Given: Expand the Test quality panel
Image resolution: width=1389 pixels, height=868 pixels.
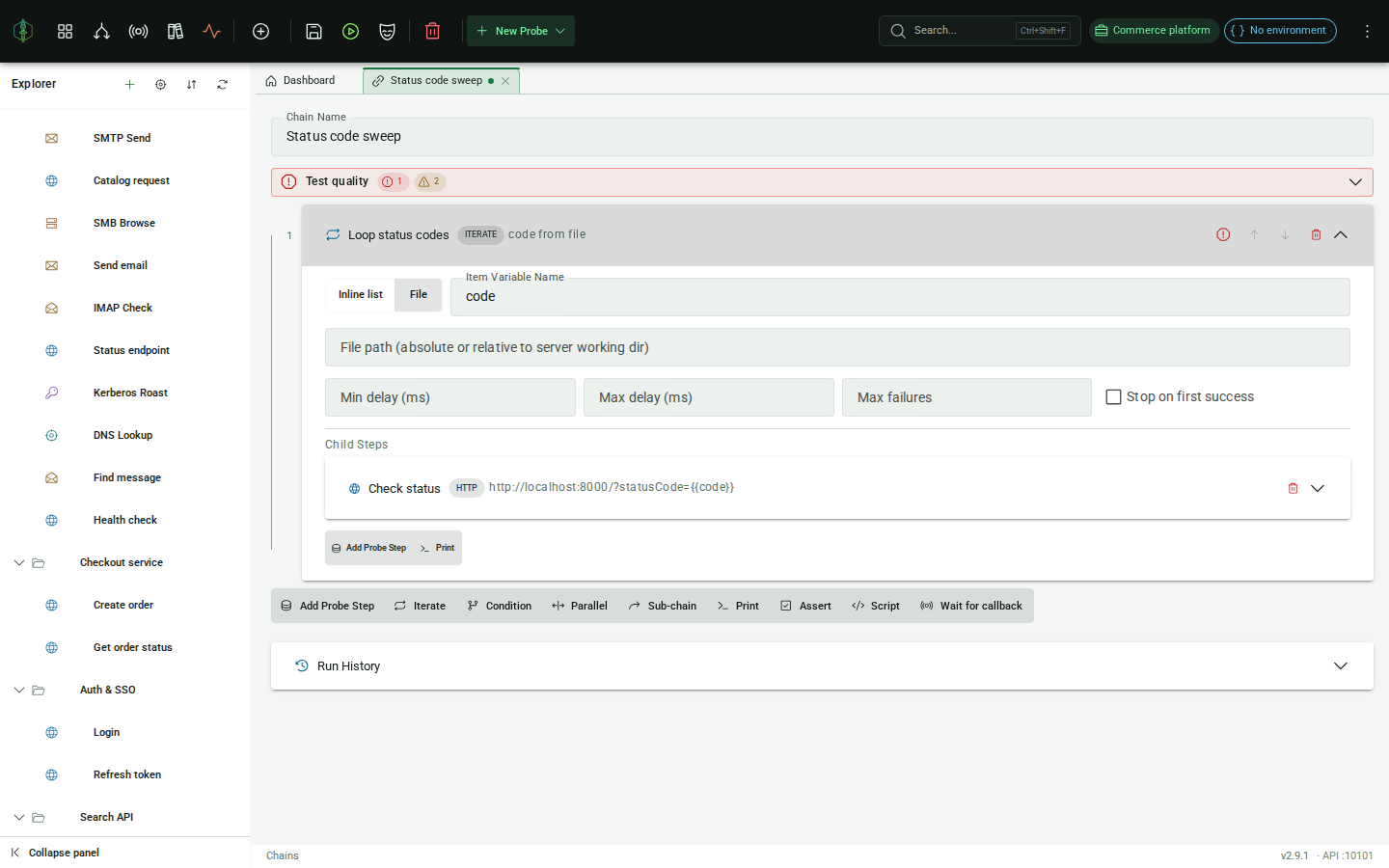Looking at the screenshot, I should 1355,181.
